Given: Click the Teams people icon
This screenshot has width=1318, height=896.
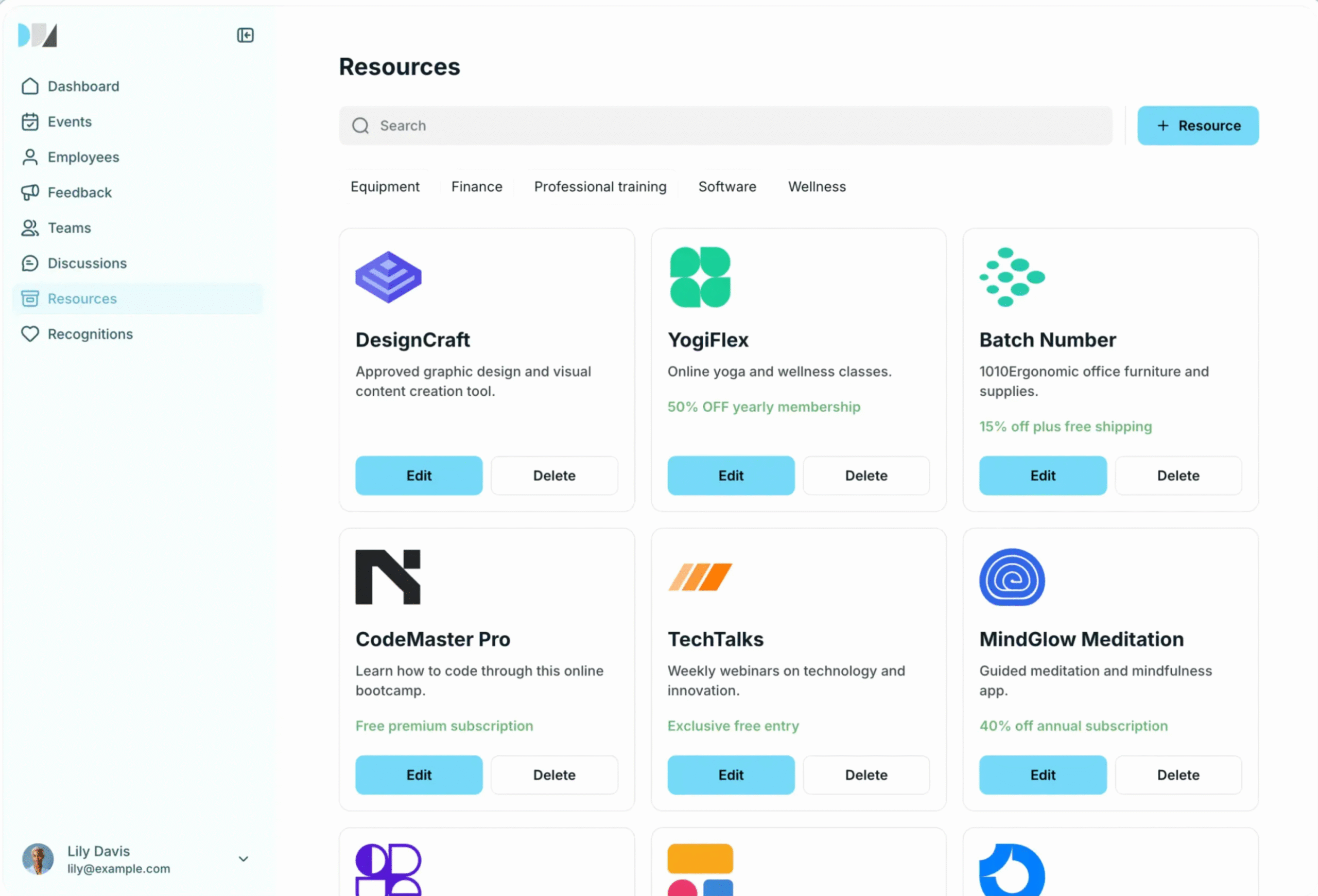Looking at the screenshot, I should pyautogui.click(x=30, y=228).
